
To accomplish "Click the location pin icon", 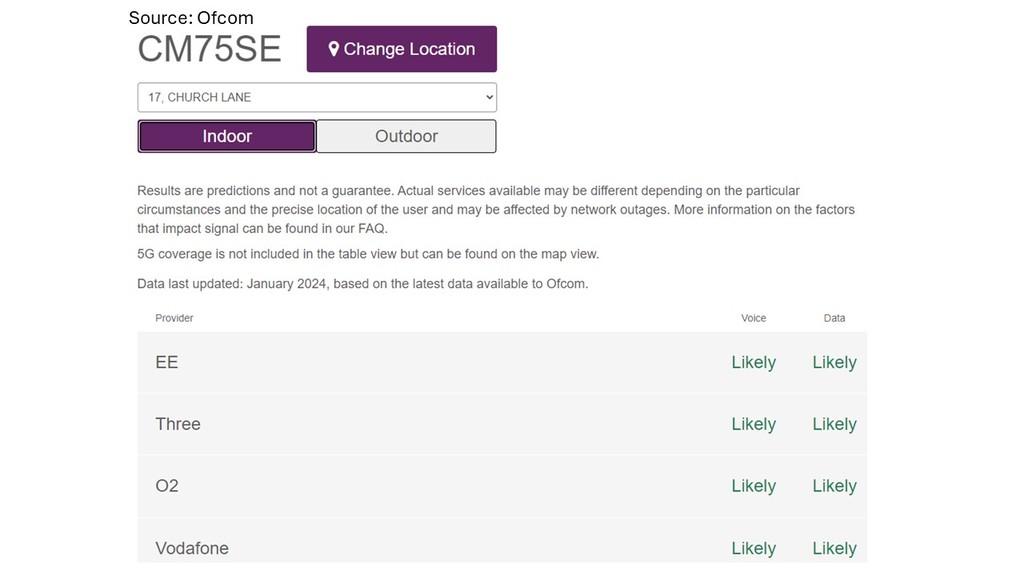I will click(x=334, y=49).
